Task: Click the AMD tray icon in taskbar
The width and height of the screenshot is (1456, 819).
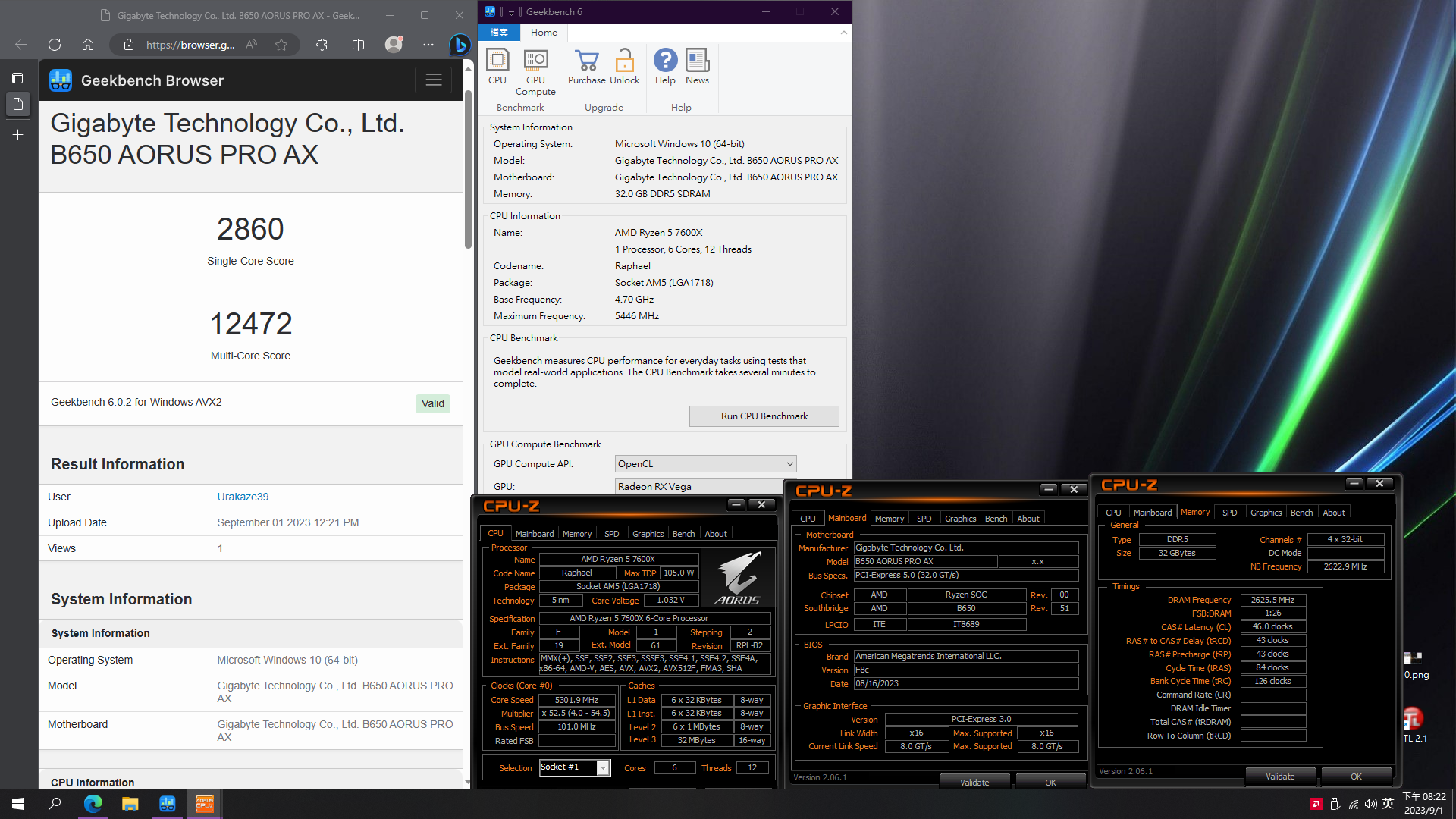Action: pyautogui.click(x=1316, y=804)
